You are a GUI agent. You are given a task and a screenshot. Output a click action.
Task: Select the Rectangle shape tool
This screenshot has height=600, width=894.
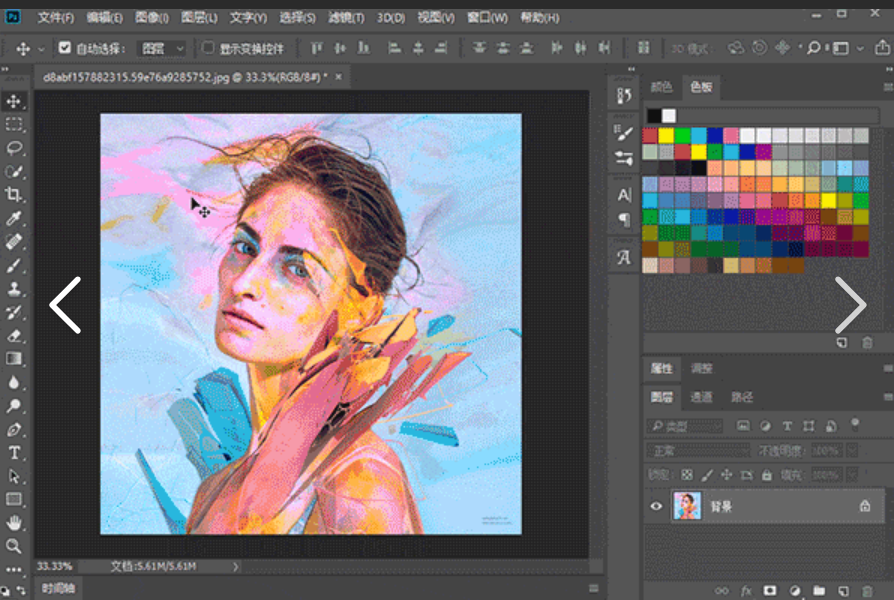pos(14,500)
